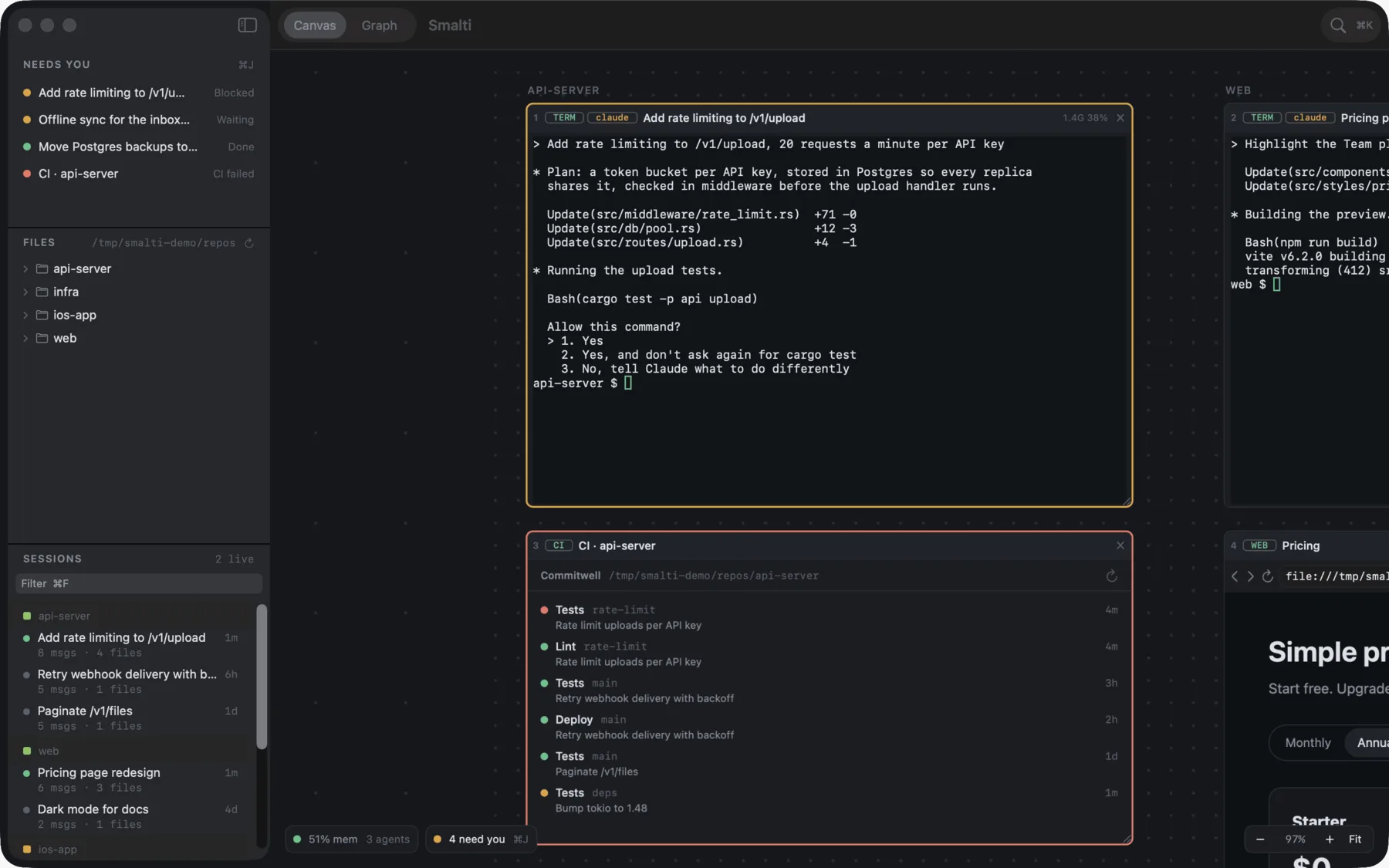Click the sessions list scrollbar
Screen dimensions: 1389x868
click(262, 677)
